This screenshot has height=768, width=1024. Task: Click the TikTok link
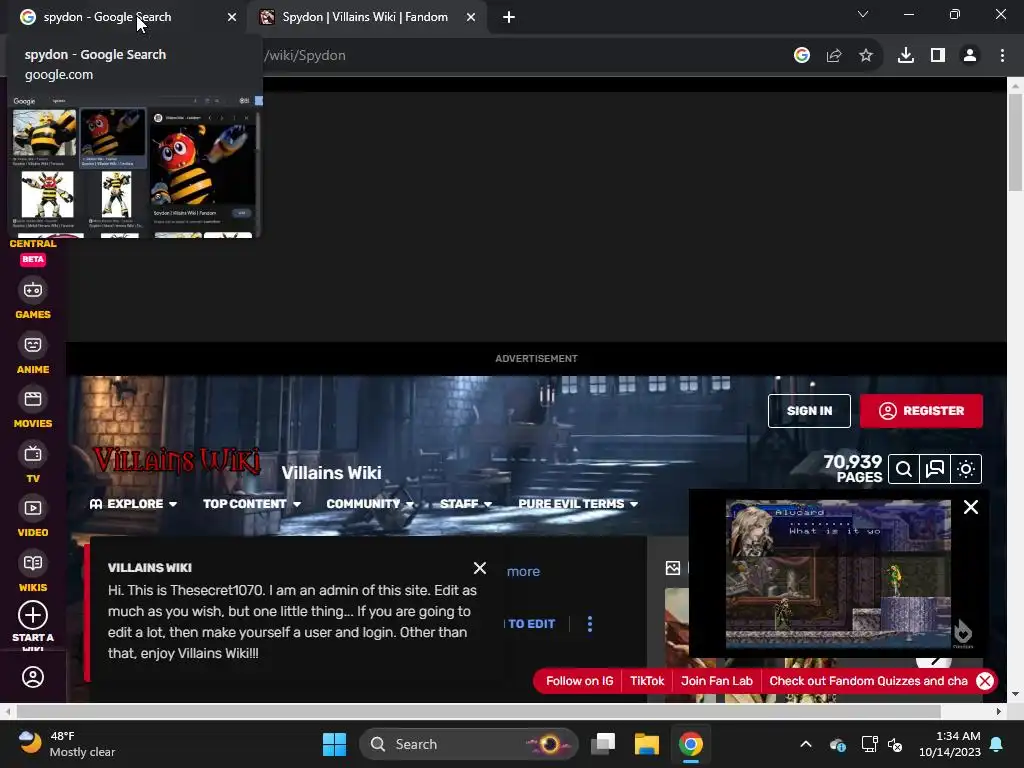point(647,681)
